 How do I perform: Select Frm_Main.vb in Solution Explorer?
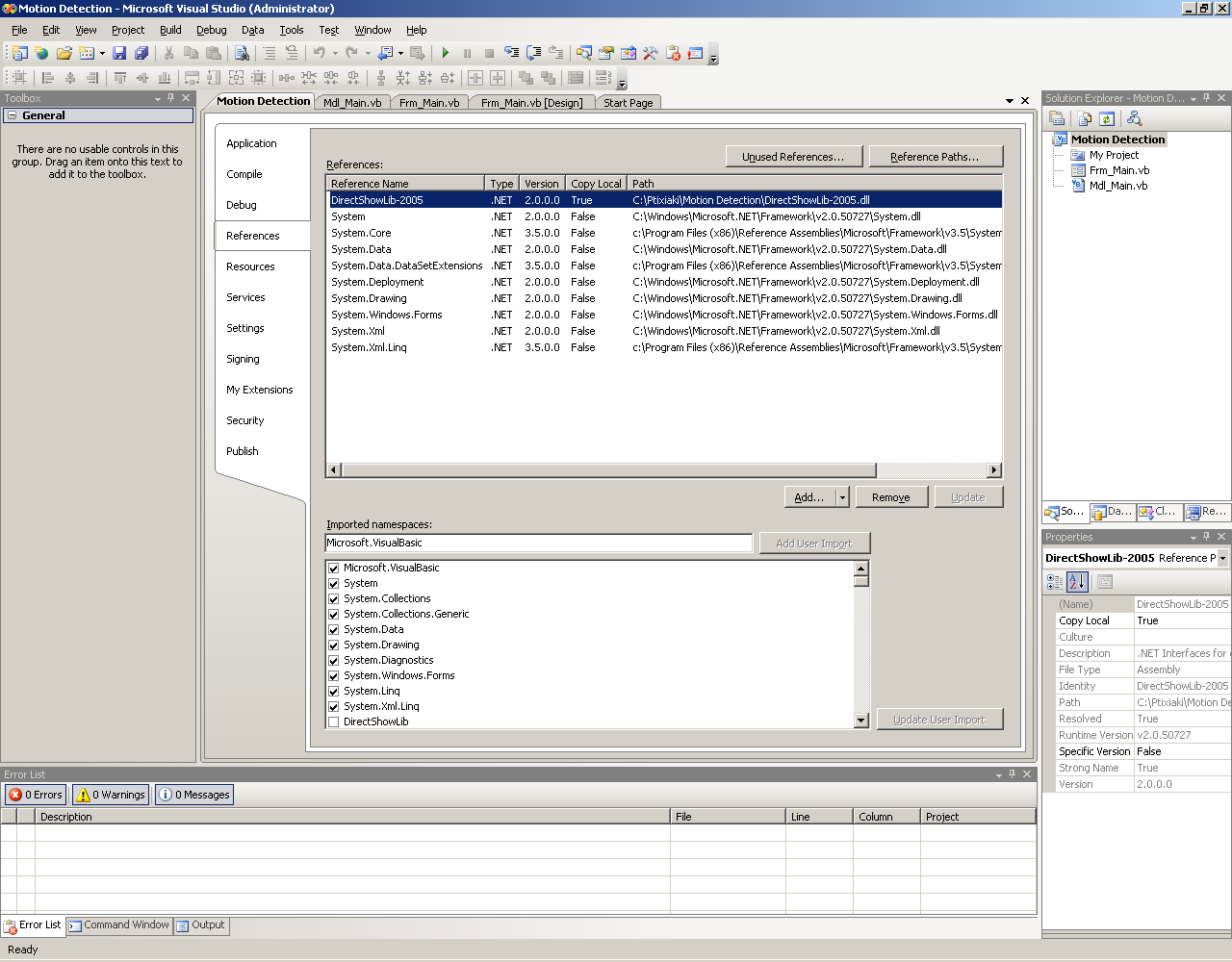[x=1118, y=170]
